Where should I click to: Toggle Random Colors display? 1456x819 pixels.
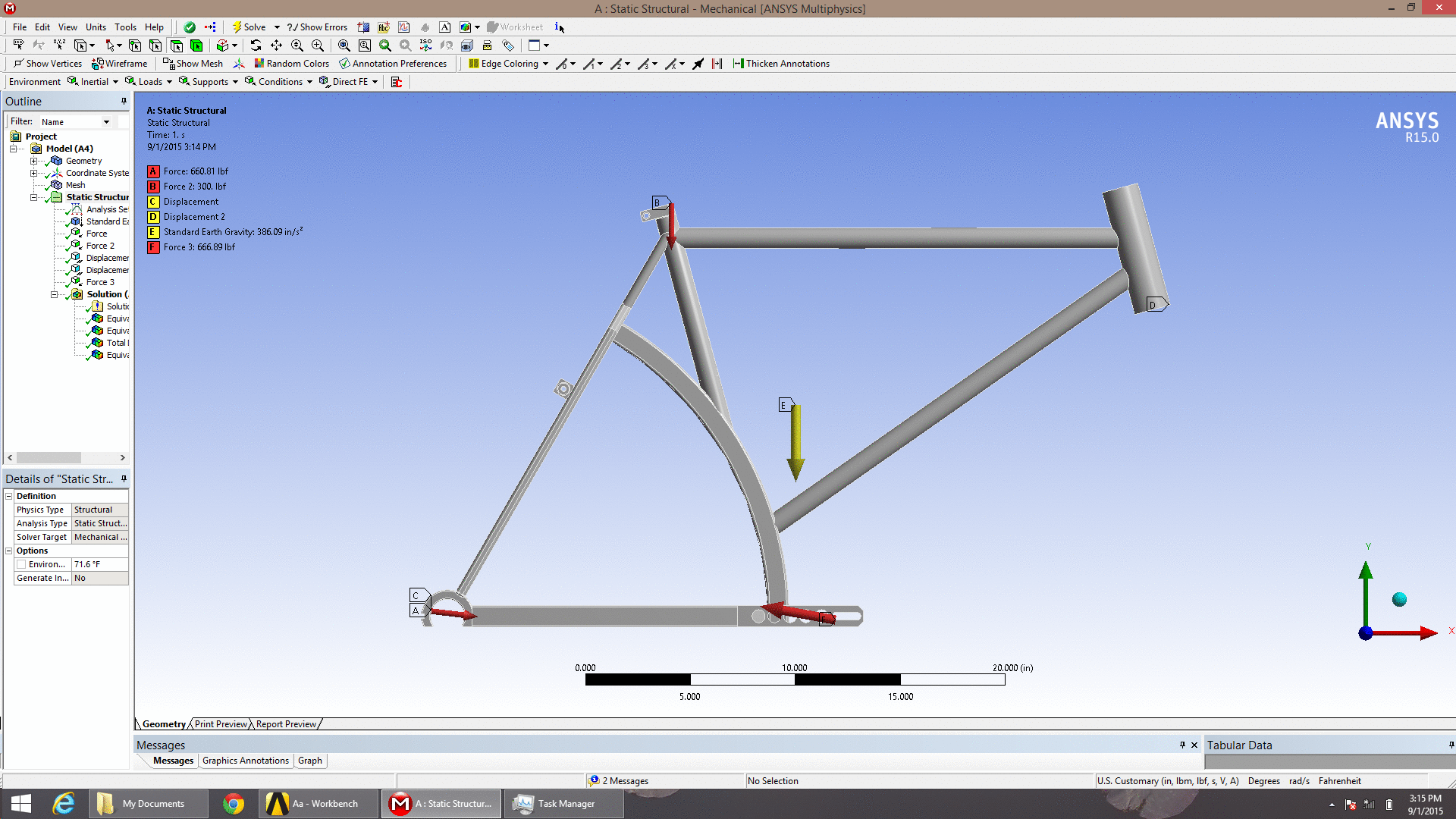tap(292, 64)
